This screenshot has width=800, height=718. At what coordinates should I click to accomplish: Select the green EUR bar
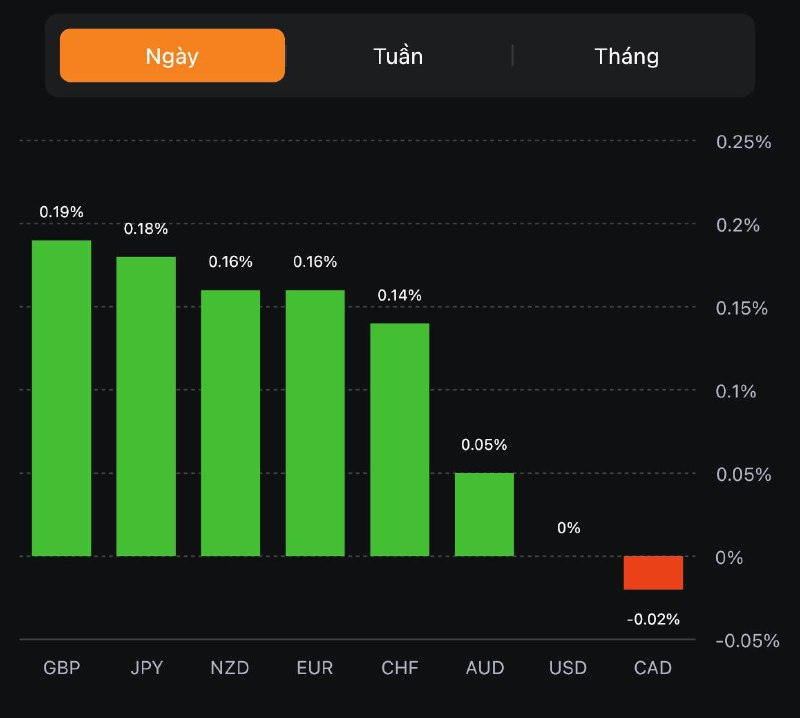coord(315,423)
